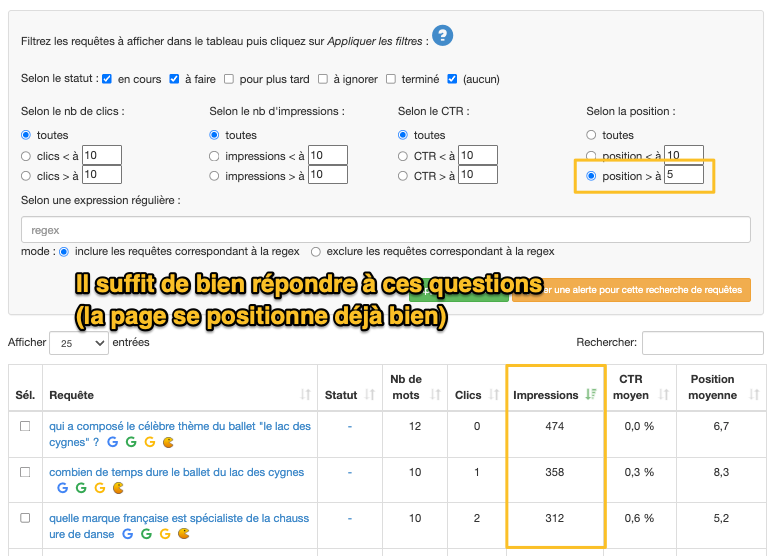
Task: Choose 'exclure les requêtes' regex mode
Action: (315, 252)
